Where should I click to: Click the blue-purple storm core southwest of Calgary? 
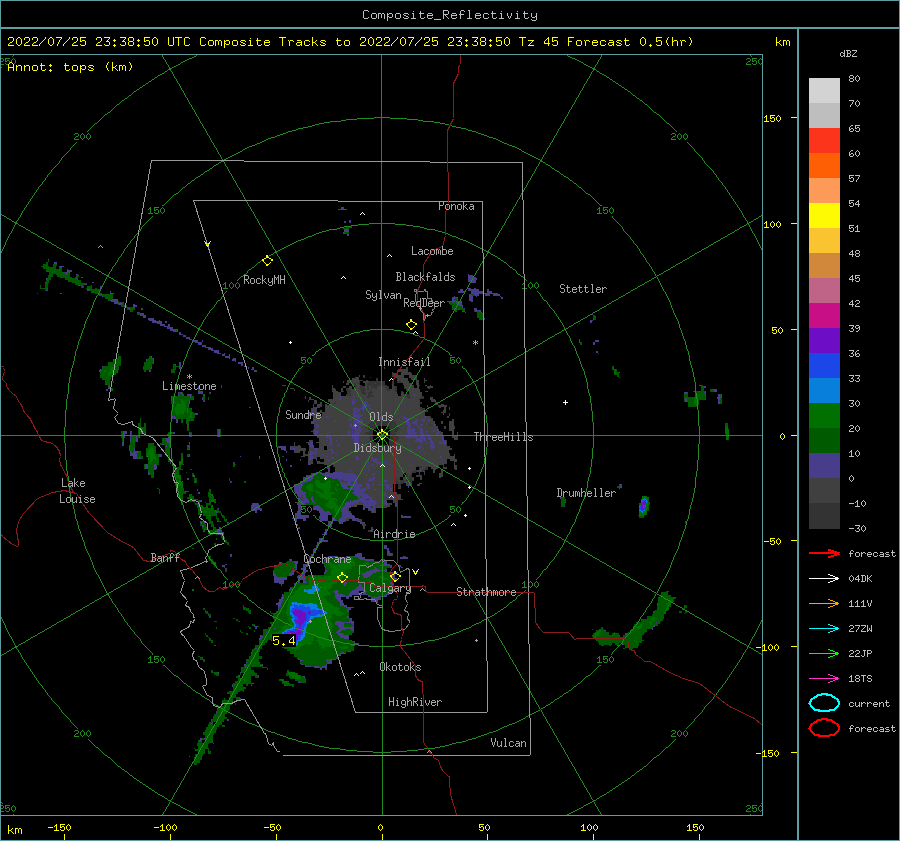tap(301, 619)
